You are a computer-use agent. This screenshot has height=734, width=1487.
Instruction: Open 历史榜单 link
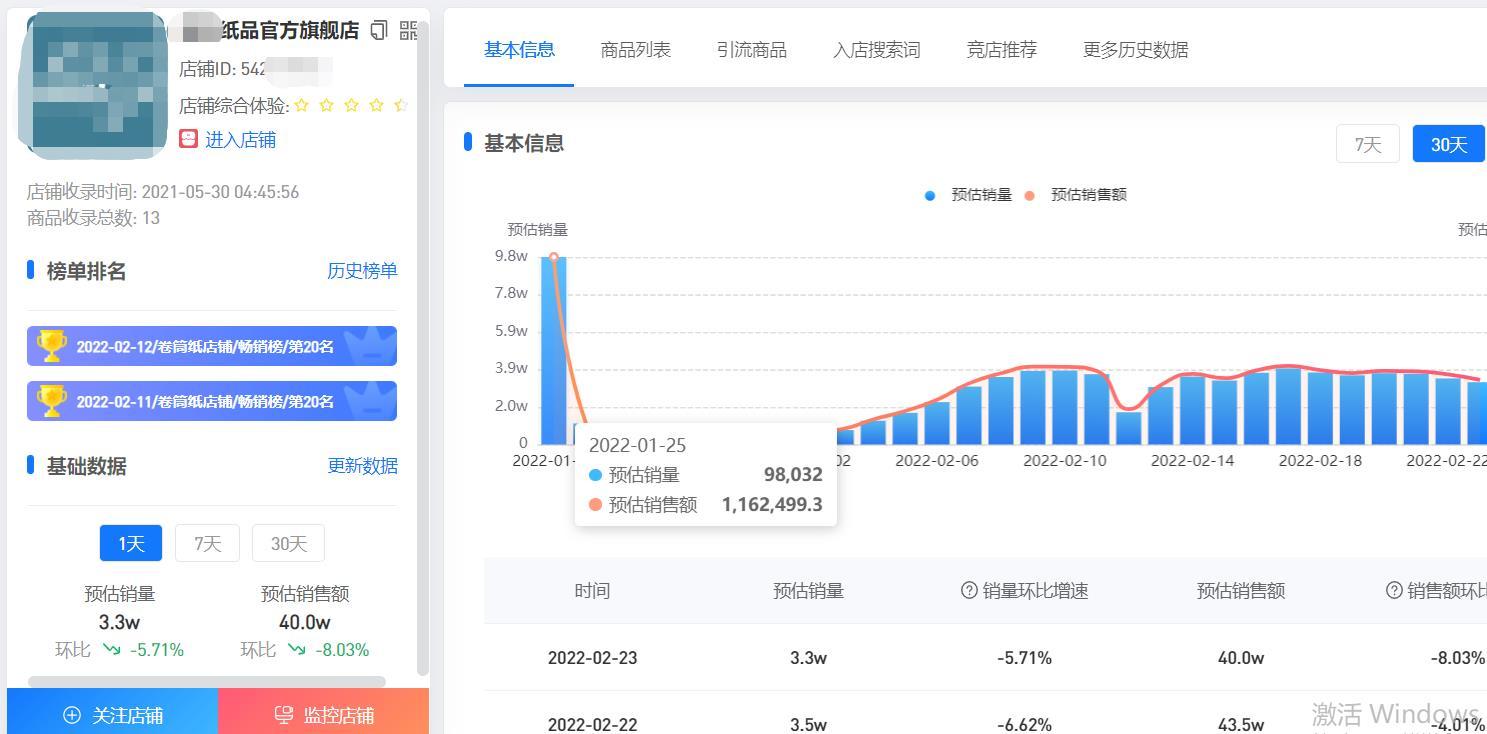(362, 271)
